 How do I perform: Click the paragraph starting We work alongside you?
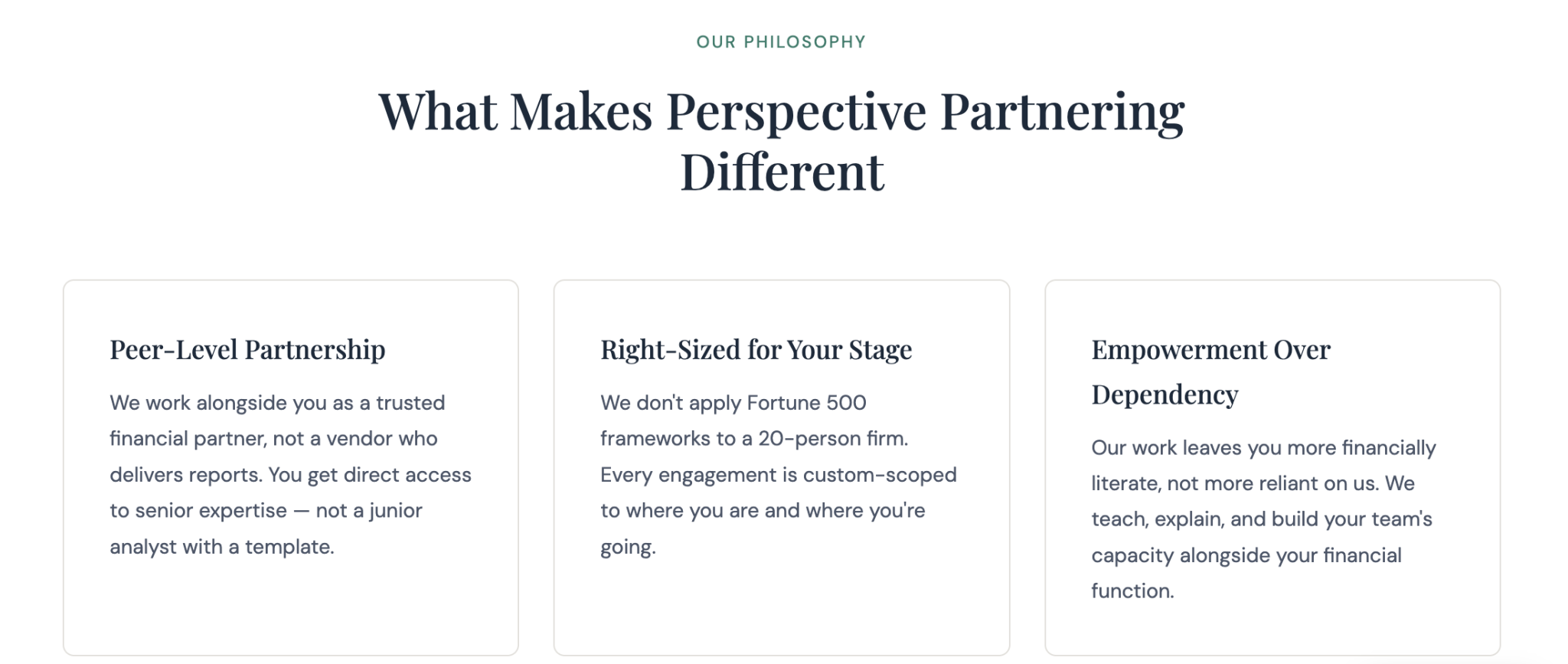pos(290,475)
